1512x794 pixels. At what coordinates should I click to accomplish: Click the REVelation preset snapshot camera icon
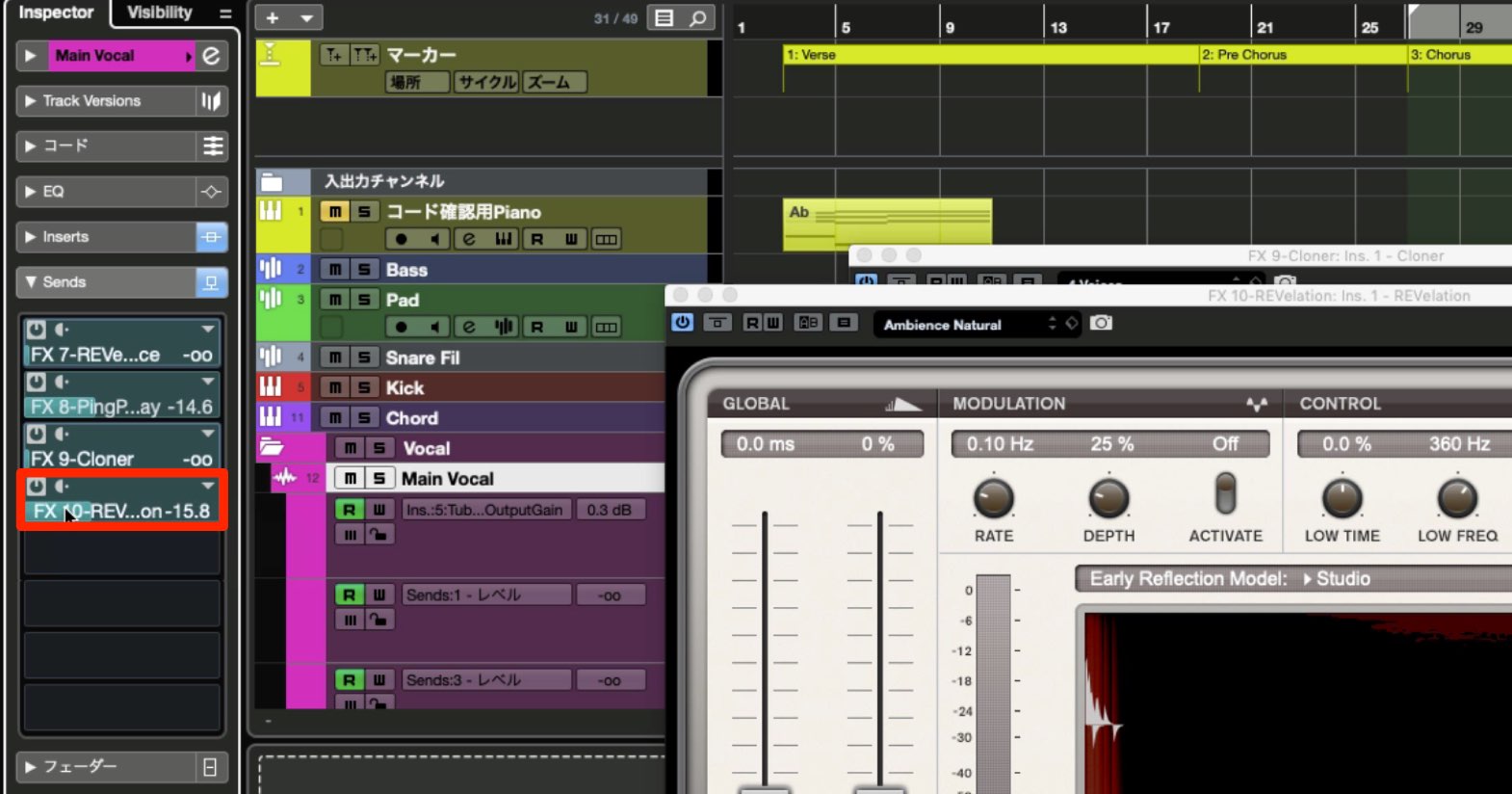coord(1101,323)
